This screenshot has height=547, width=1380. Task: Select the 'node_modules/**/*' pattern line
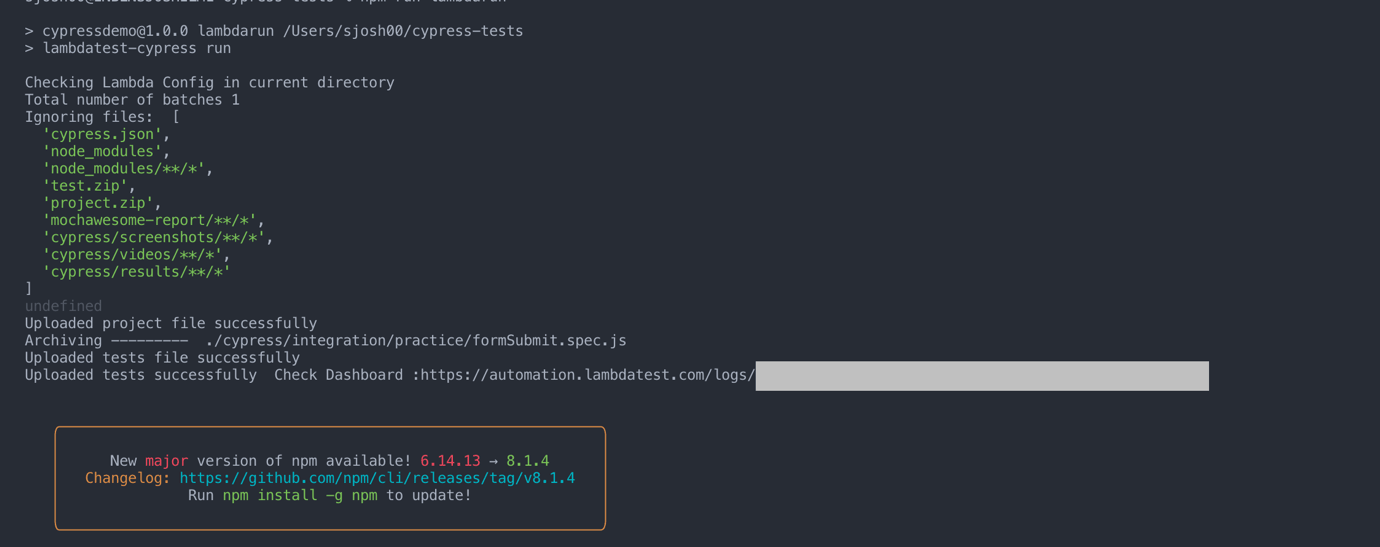(123, 168)
